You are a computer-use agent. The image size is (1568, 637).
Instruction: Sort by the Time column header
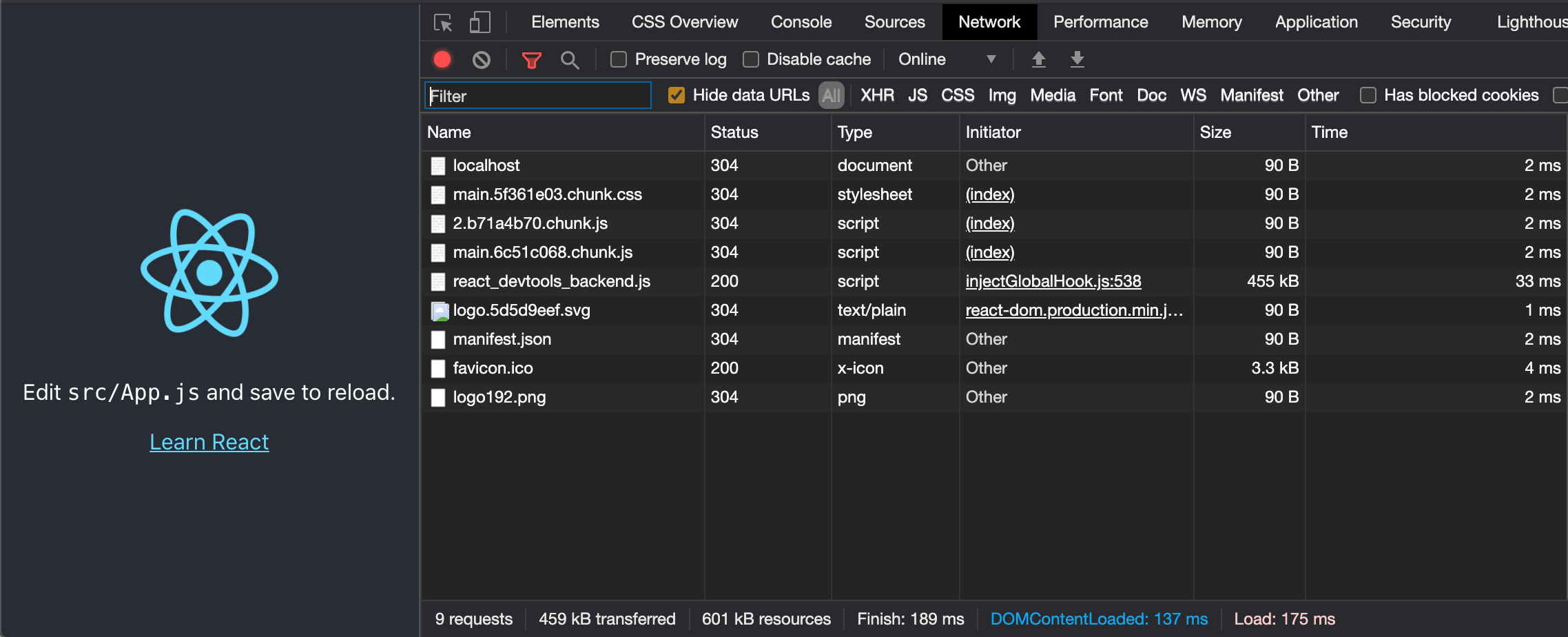(1436, 132)
